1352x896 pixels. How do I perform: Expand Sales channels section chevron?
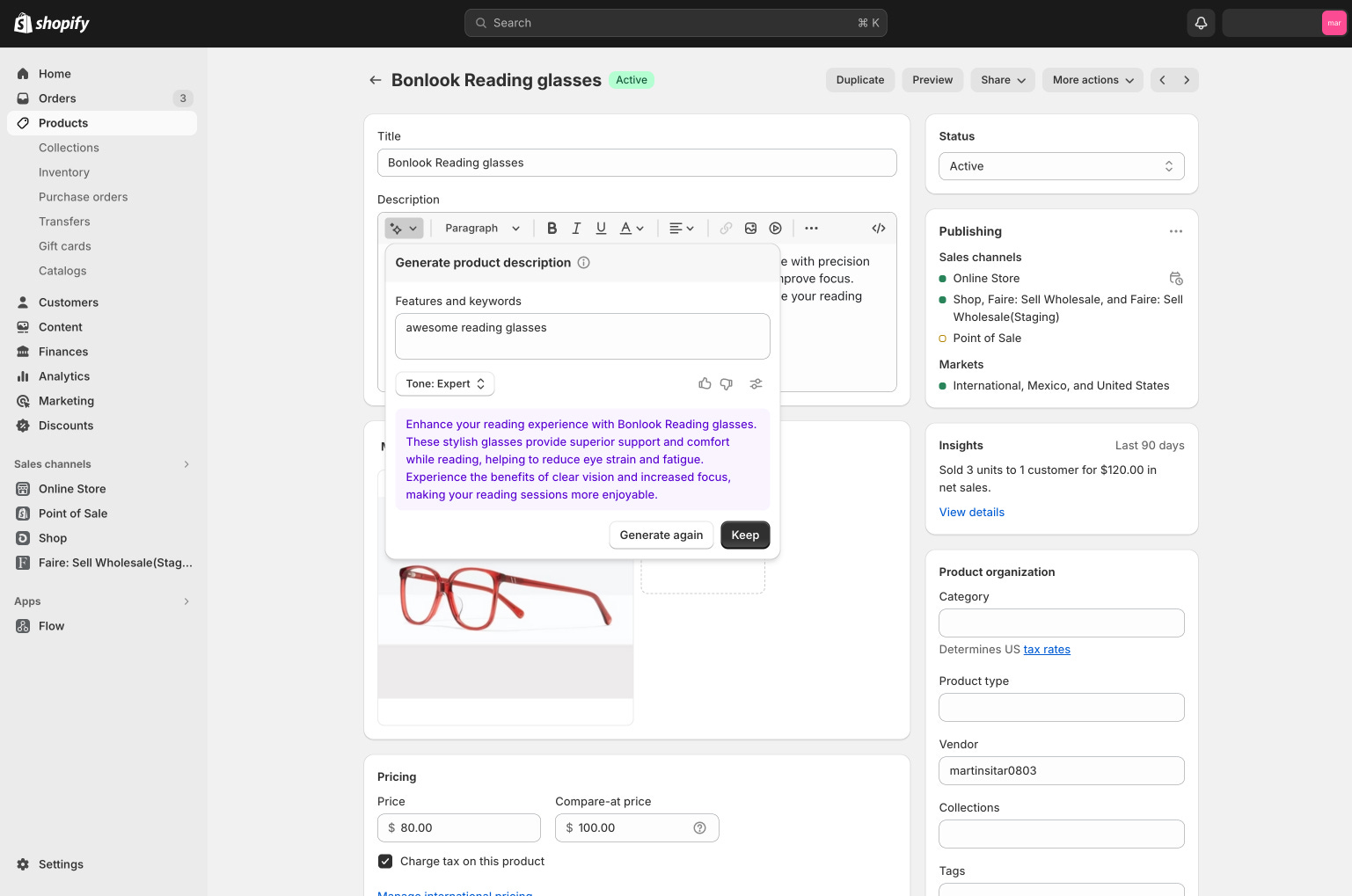click(x=186, y=464)
